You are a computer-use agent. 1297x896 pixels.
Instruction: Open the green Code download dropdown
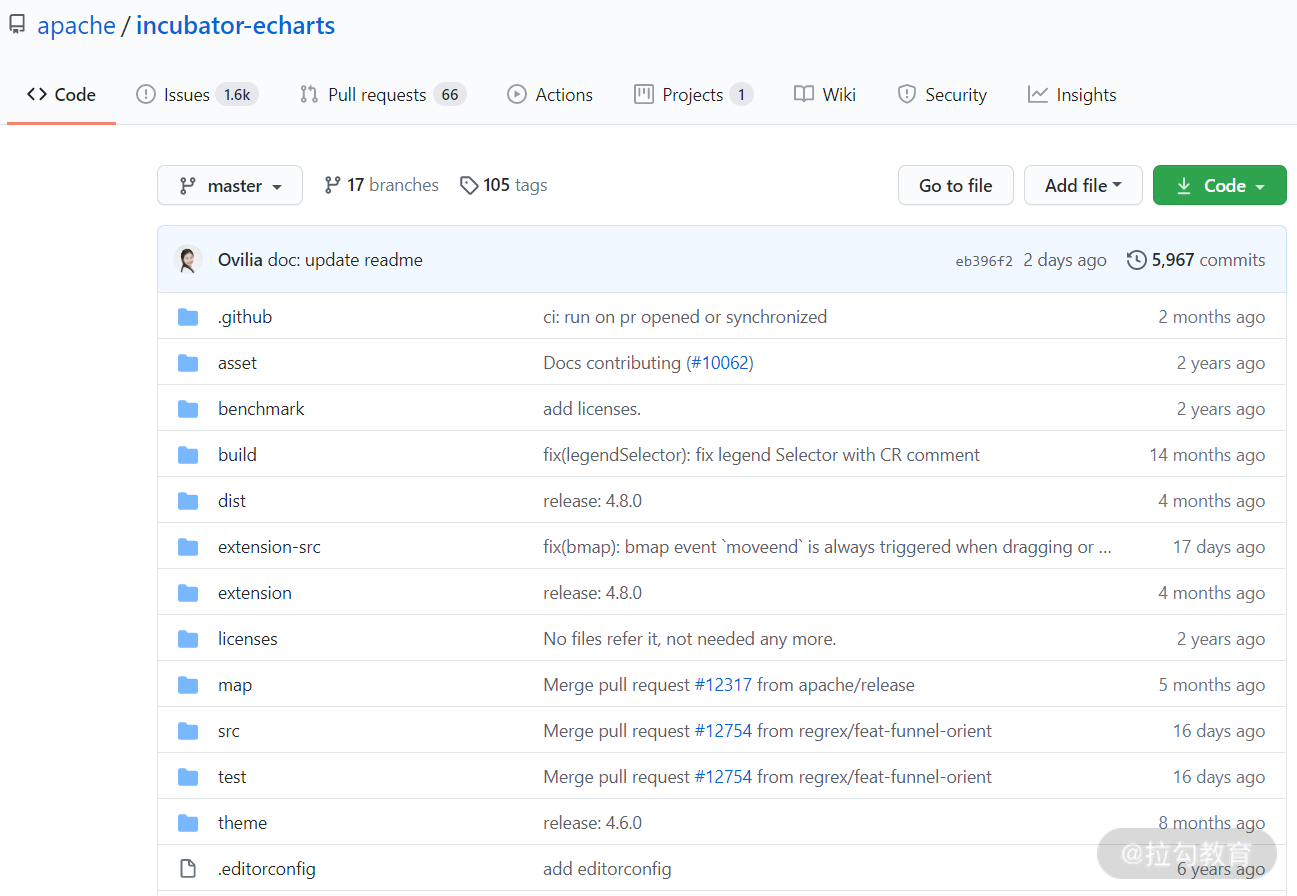point(1220,185)
